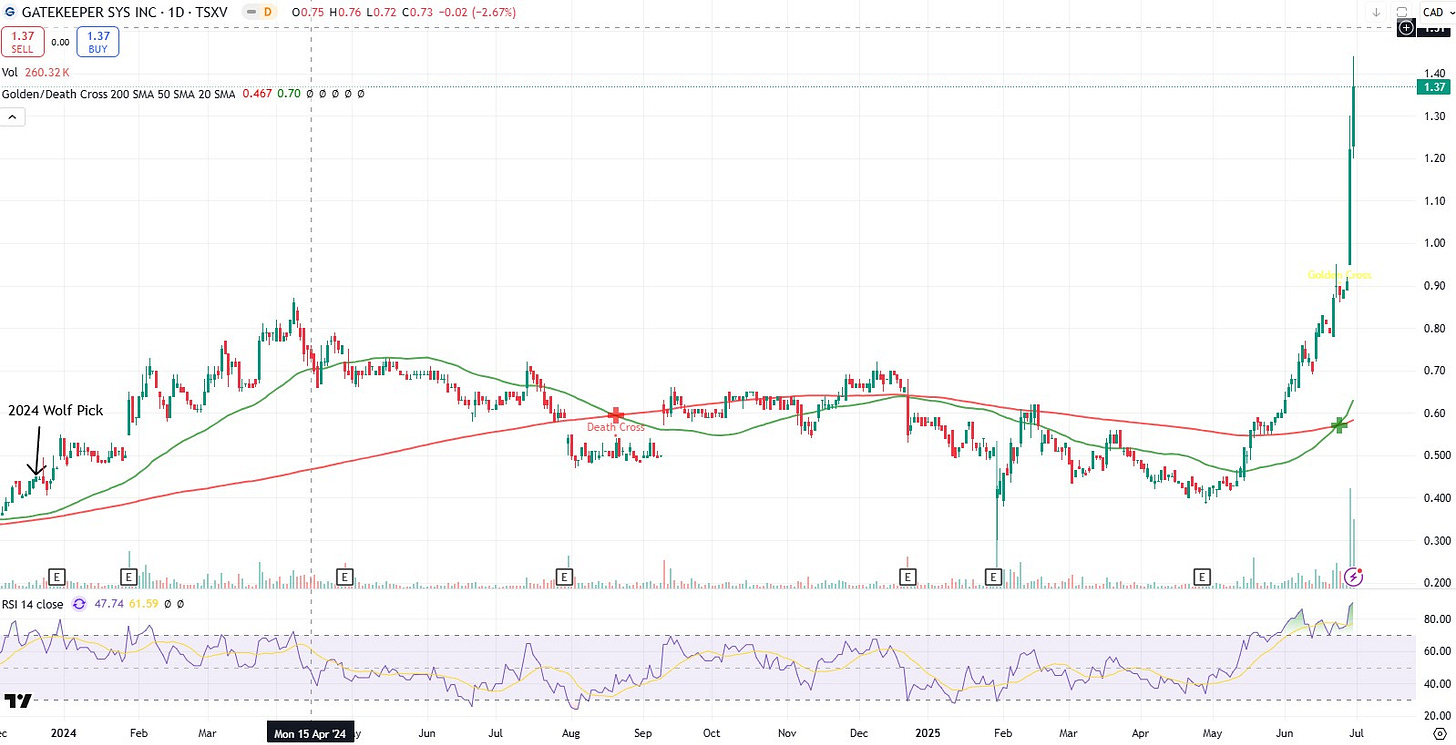The width and height of the screenshot is (1456, 745).
Task: Select the Golden/Death Cross indicator legend
Action: (183, 93)
